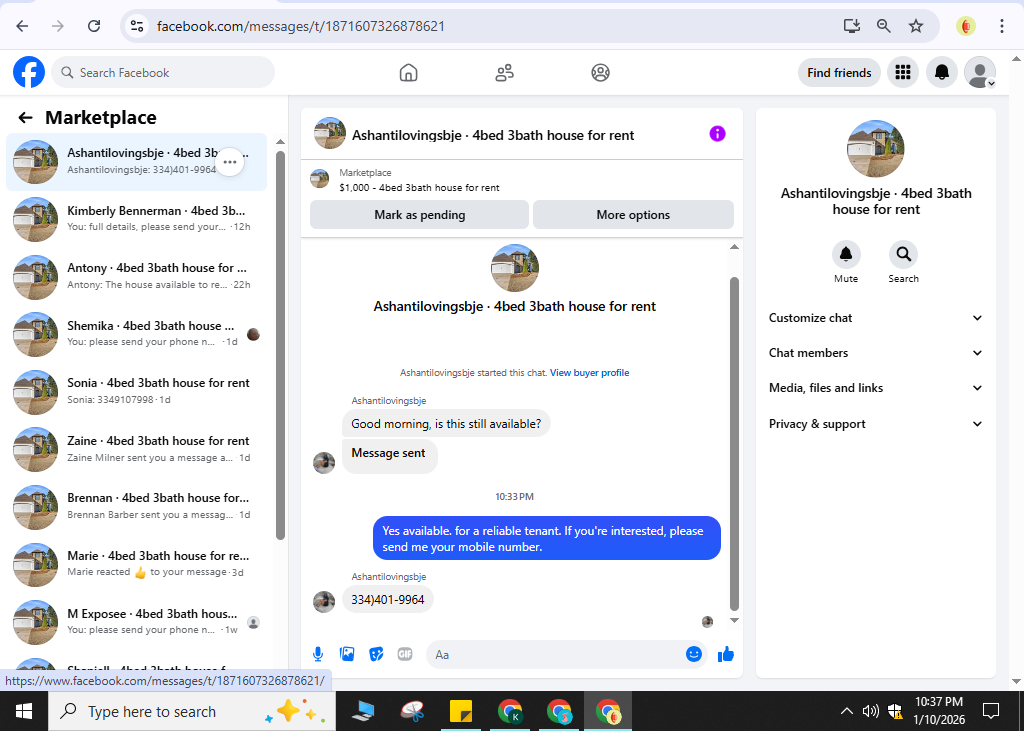
Task: Click Mark as pending button
Action: (x=419, y=215)
